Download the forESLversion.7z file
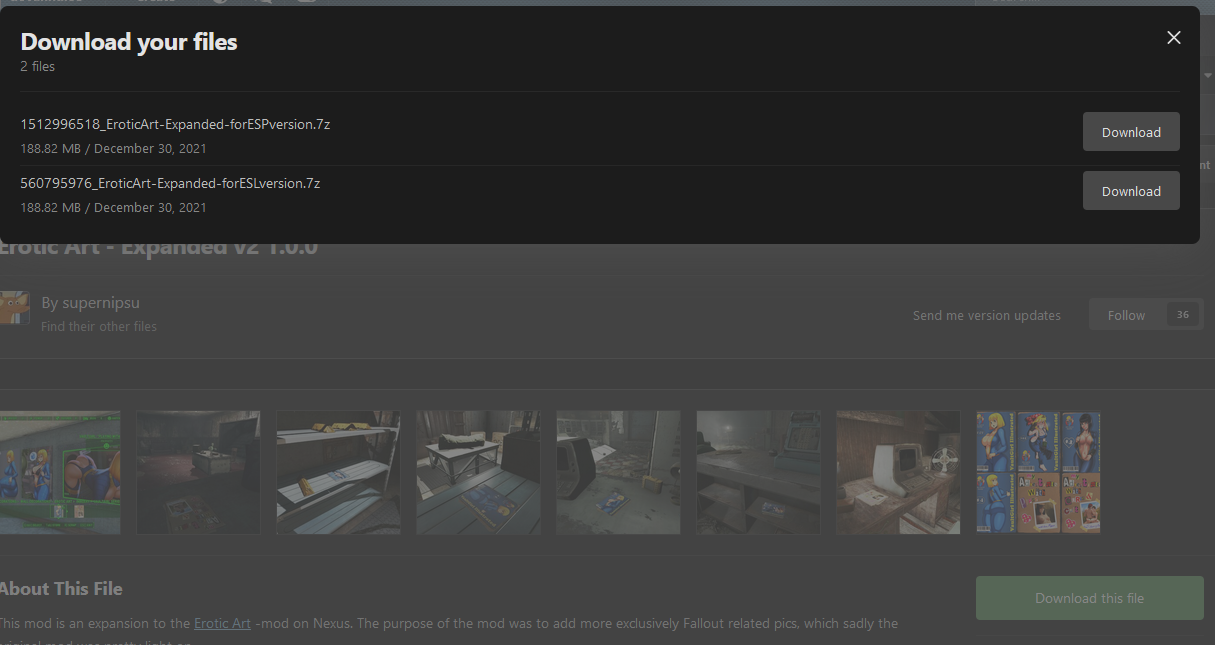Image resolution: width=1215 pixels, height=645 pixels. (x=1131, y=191)
